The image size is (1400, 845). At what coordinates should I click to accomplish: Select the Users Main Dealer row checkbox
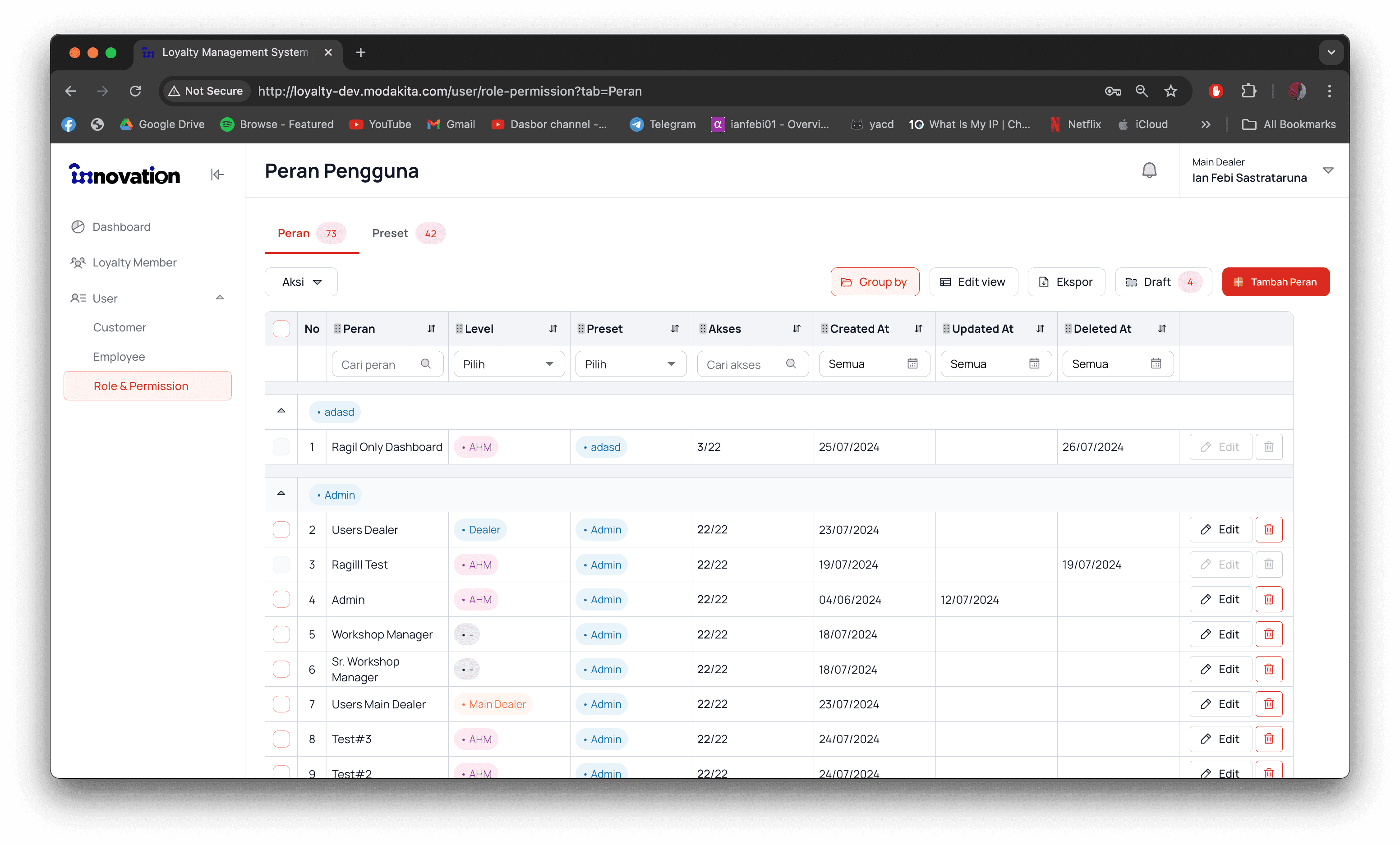click(x=281, y=703)
